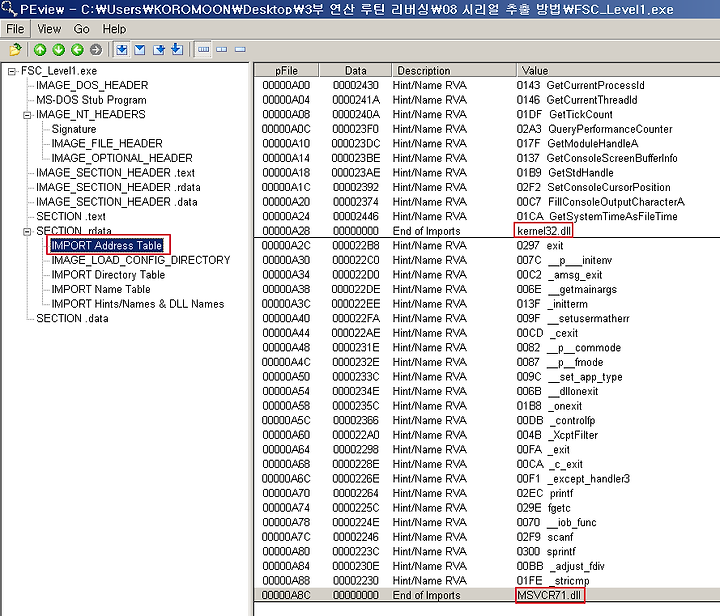
Task: Select IMAGE_OPTIONAL_HEADER in the tree
Action: 122,158
